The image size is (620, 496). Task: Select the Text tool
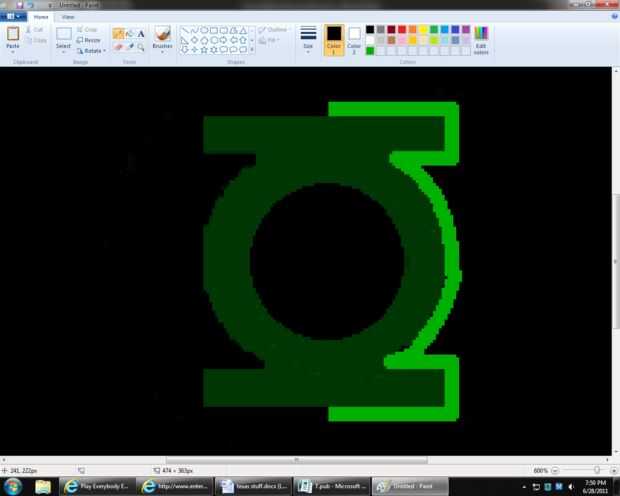141,34
